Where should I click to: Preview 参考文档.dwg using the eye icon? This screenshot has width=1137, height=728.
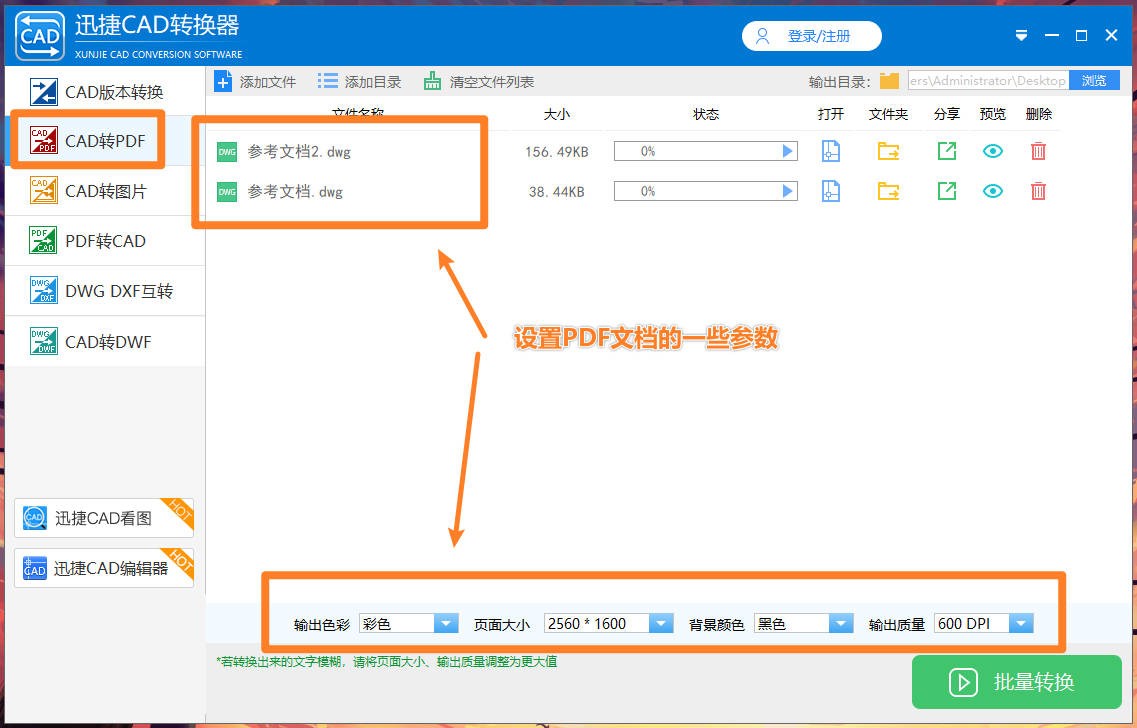(x=991, y=191)
